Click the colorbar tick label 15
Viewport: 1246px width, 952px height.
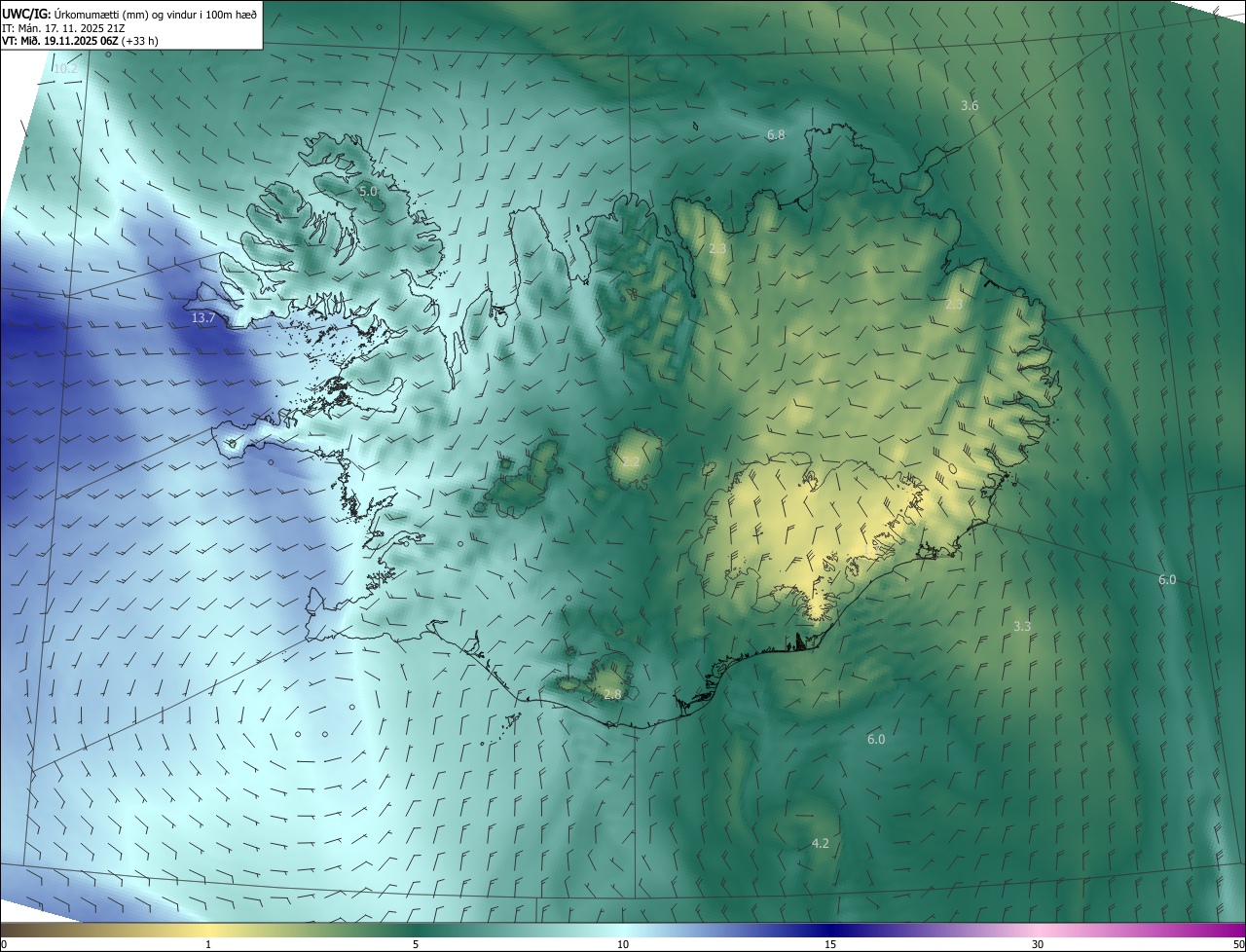pyautogui.click(x=830, y=945)
